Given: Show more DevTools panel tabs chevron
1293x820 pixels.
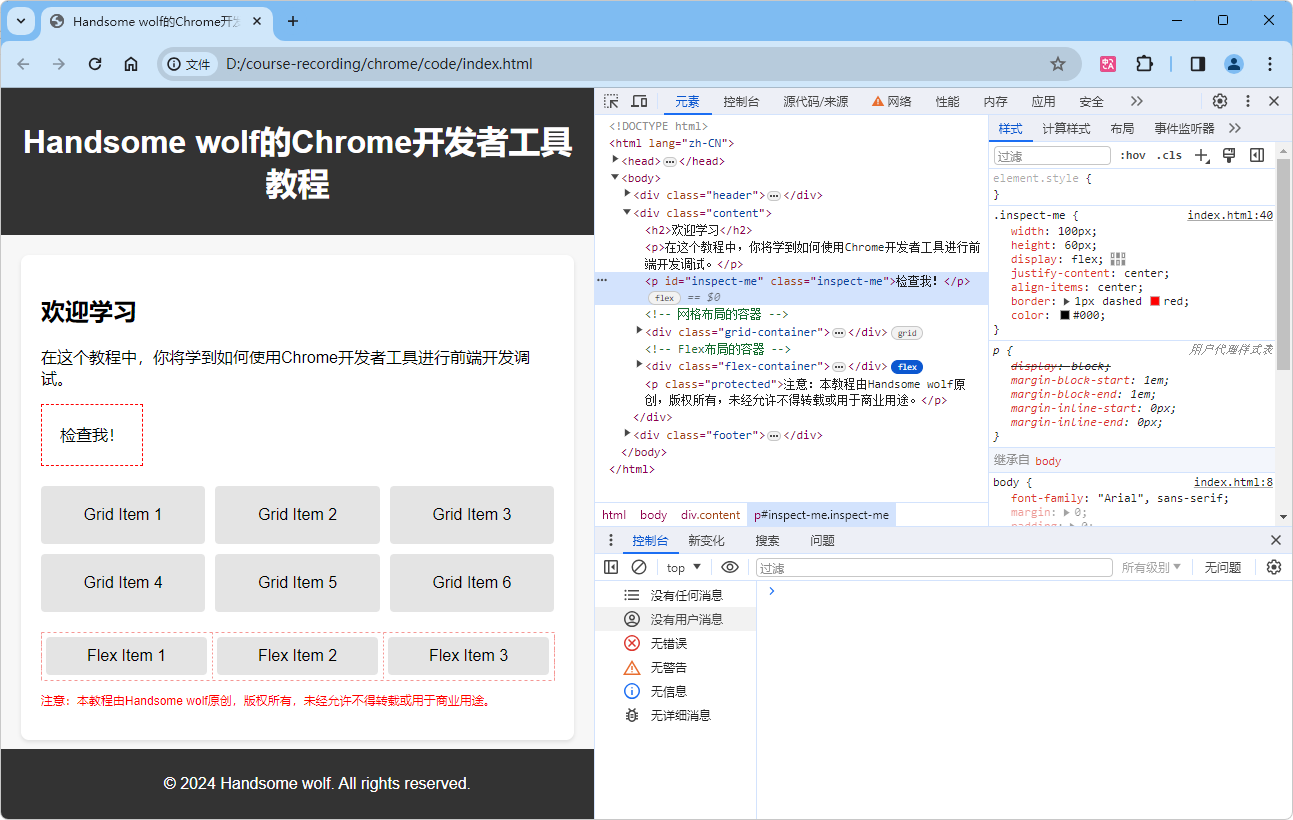Looking at the screenshot, I should pyautogui.click(x=1136, y=101).
